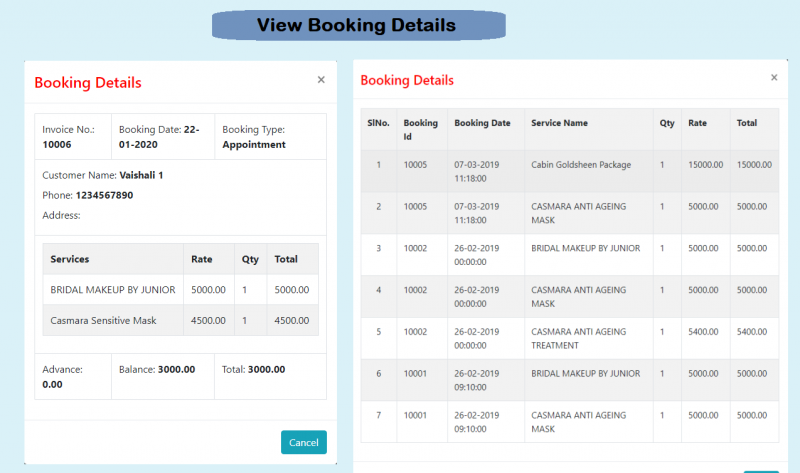Click the customer name Vaishali 1
This screenshot has width=800, height=473.
tap(141, 175)
